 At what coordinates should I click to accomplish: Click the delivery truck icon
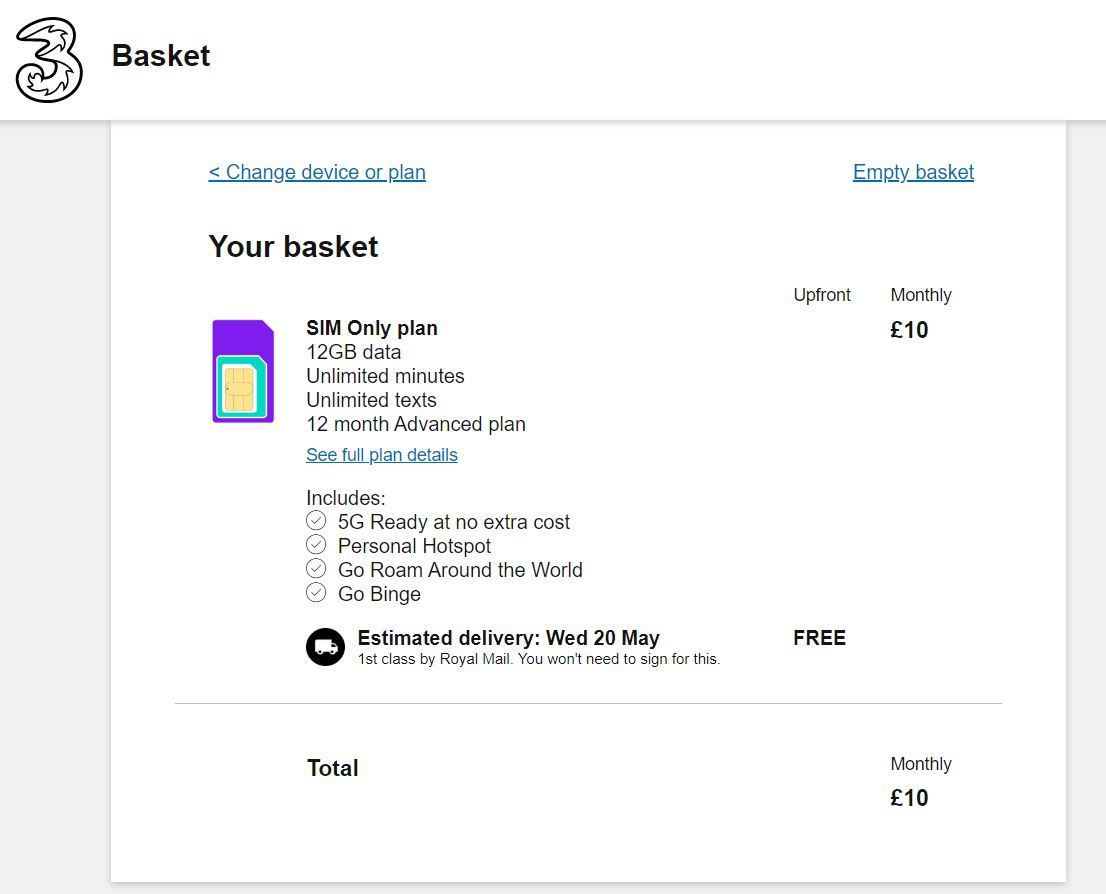325,646
